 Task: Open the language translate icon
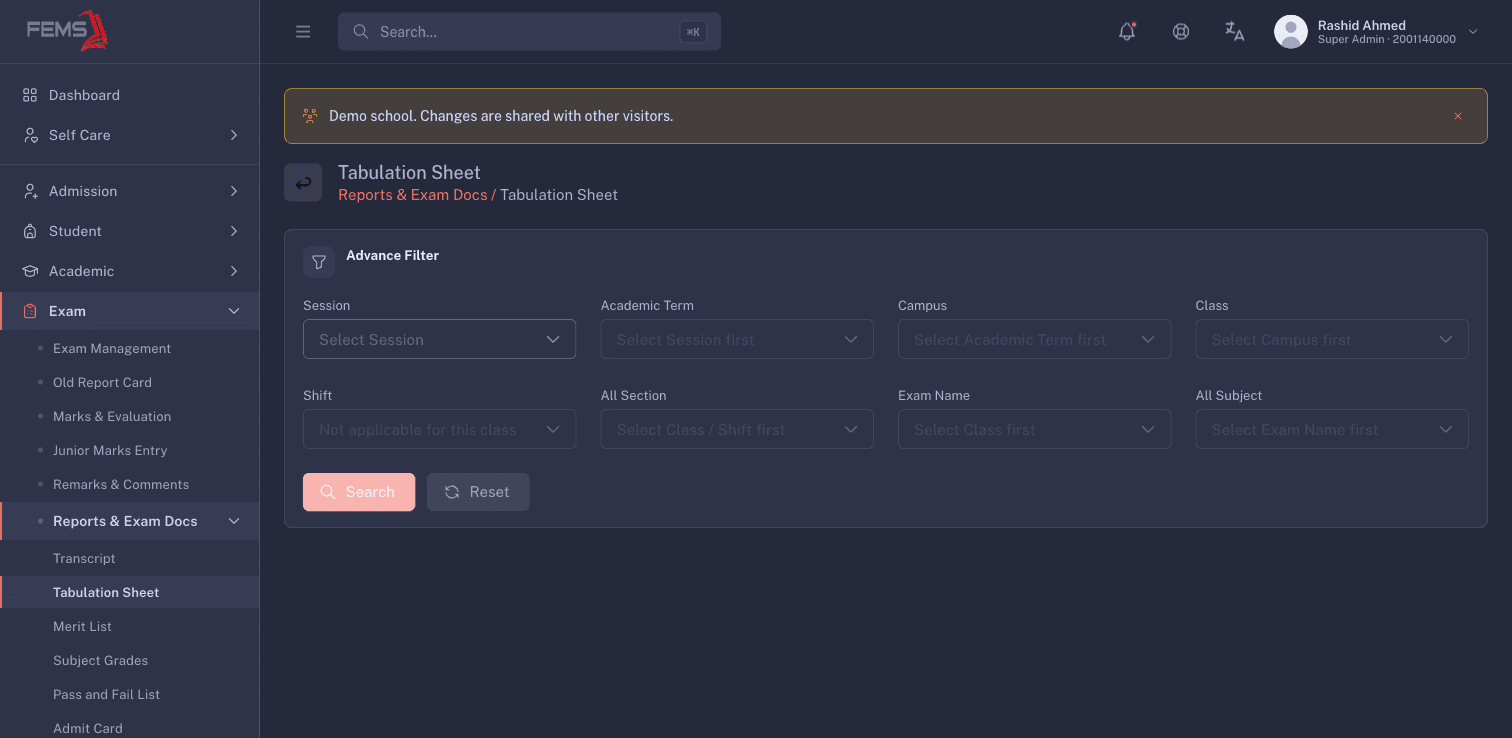click(x=1235, y=31)
